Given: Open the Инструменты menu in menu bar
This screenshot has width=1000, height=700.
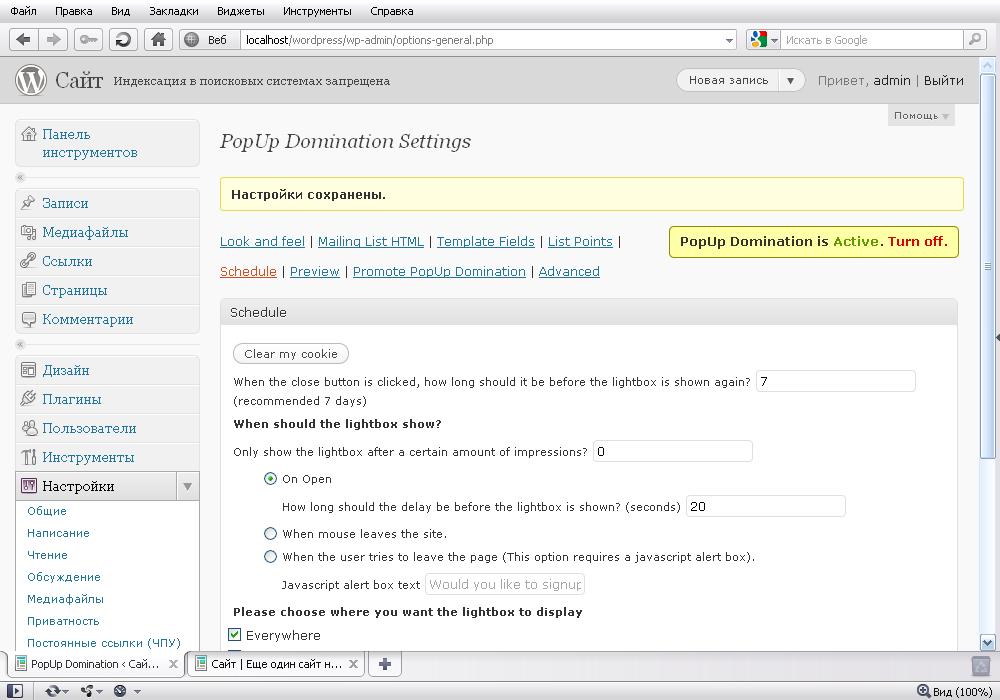Looking at the screenshot, I should (317, 11).
